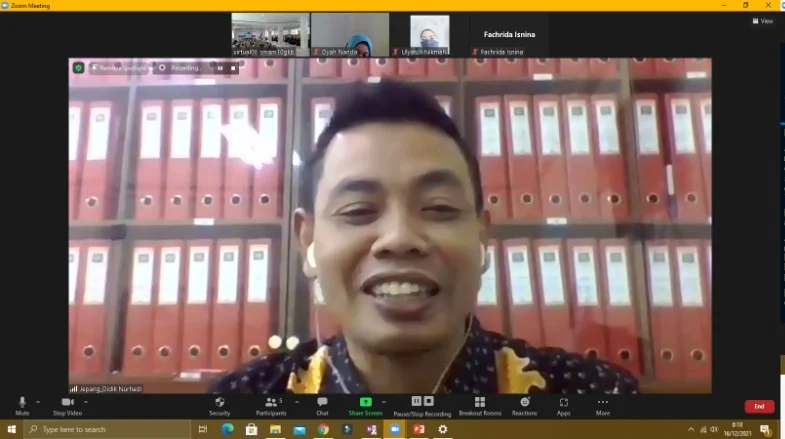Open the volume icon in system tray

pyautogui.click(x=714, y=429)
